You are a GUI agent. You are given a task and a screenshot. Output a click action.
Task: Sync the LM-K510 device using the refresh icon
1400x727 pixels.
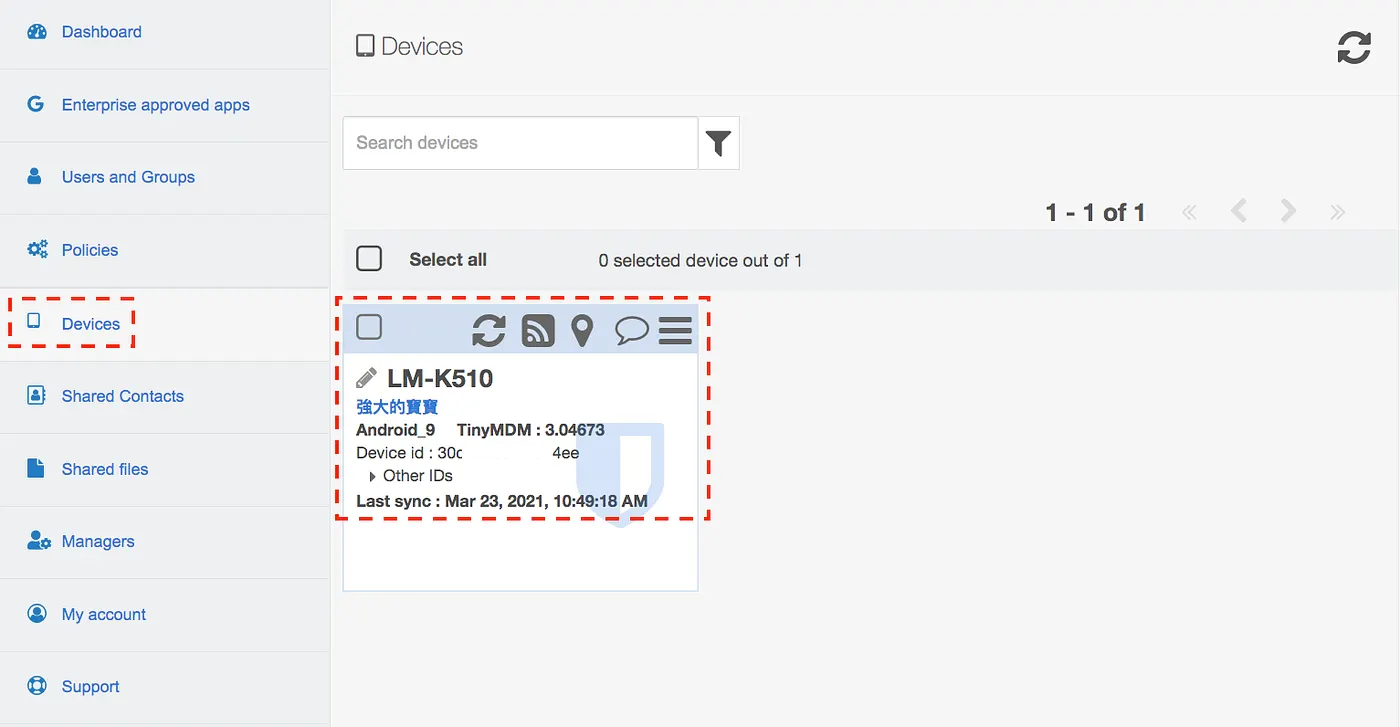coord(489,330)
